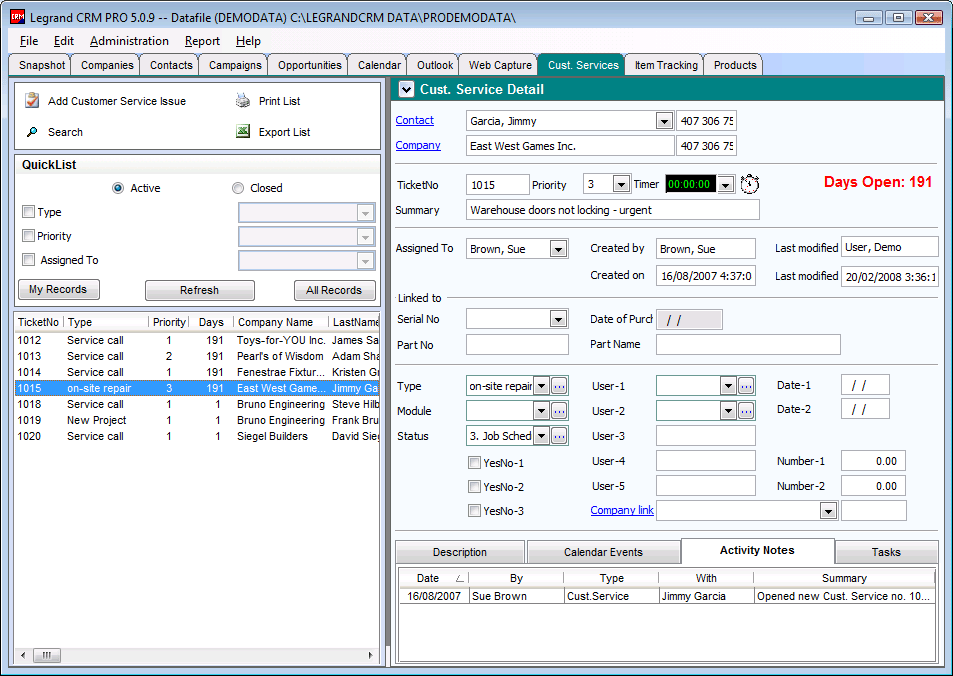Open the Administration menu
Screen dimensions: 953x676
point(129,41)
